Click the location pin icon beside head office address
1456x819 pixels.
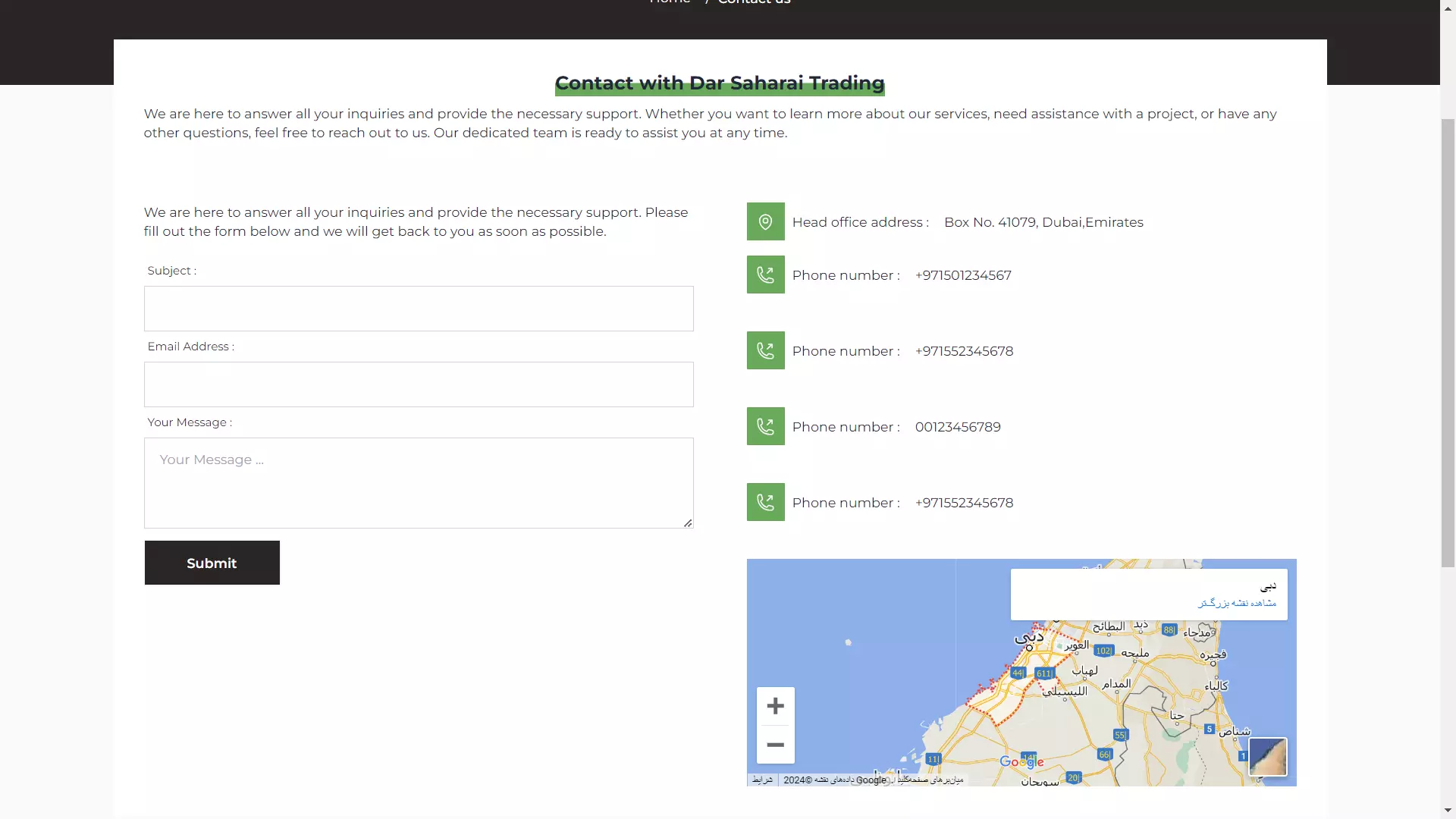765,221
